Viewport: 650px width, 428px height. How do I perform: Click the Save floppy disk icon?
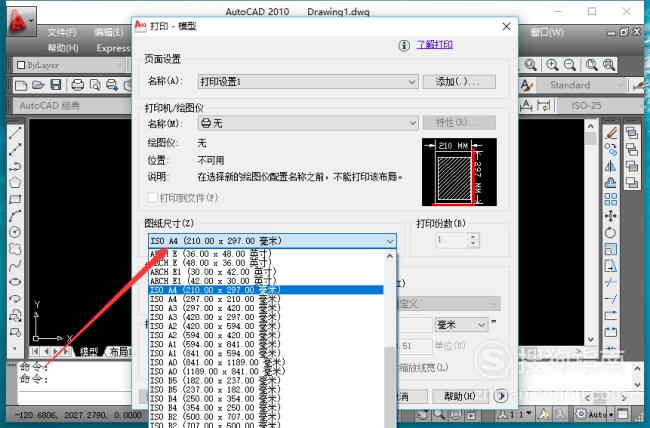[56, 85]
